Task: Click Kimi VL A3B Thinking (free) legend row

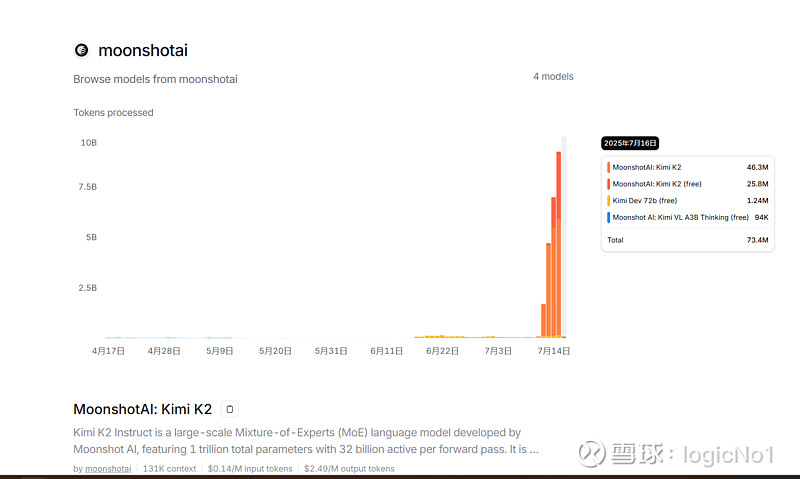Action: coord(688,217)
